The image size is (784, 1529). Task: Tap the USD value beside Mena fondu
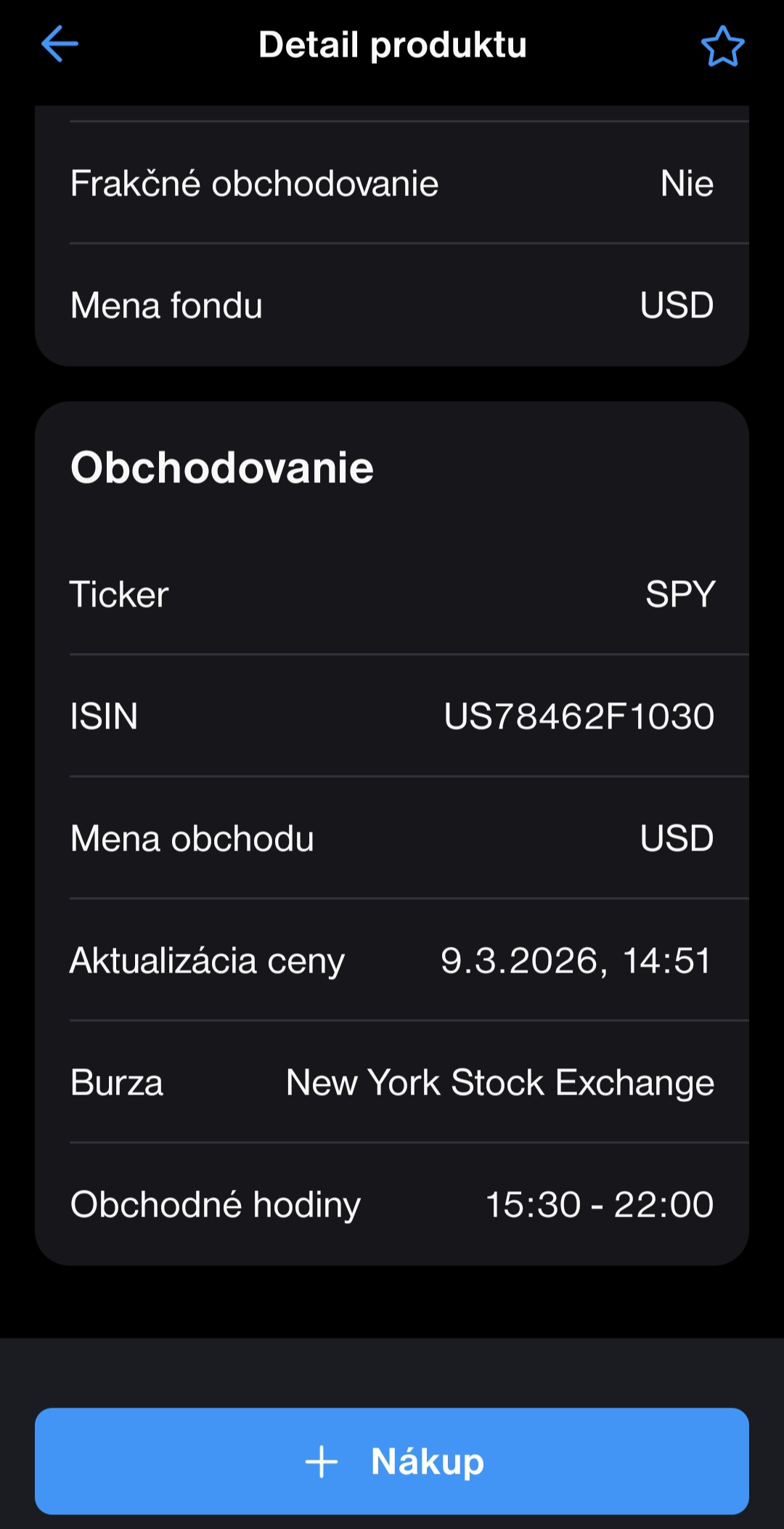(676, 305)
